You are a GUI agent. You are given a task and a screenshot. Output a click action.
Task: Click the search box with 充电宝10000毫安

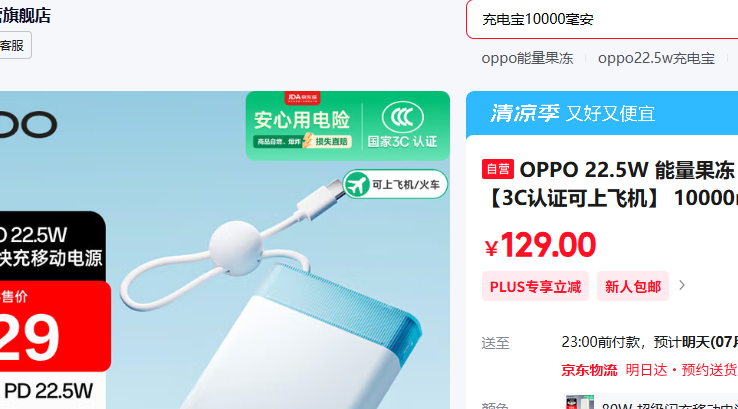pos(602,19)
